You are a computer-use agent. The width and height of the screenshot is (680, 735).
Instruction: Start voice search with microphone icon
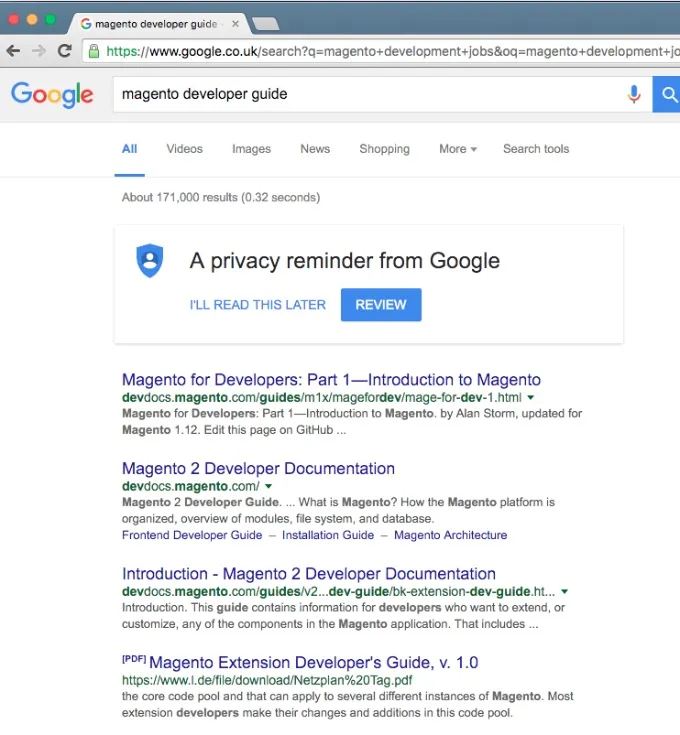click(634, 94)
